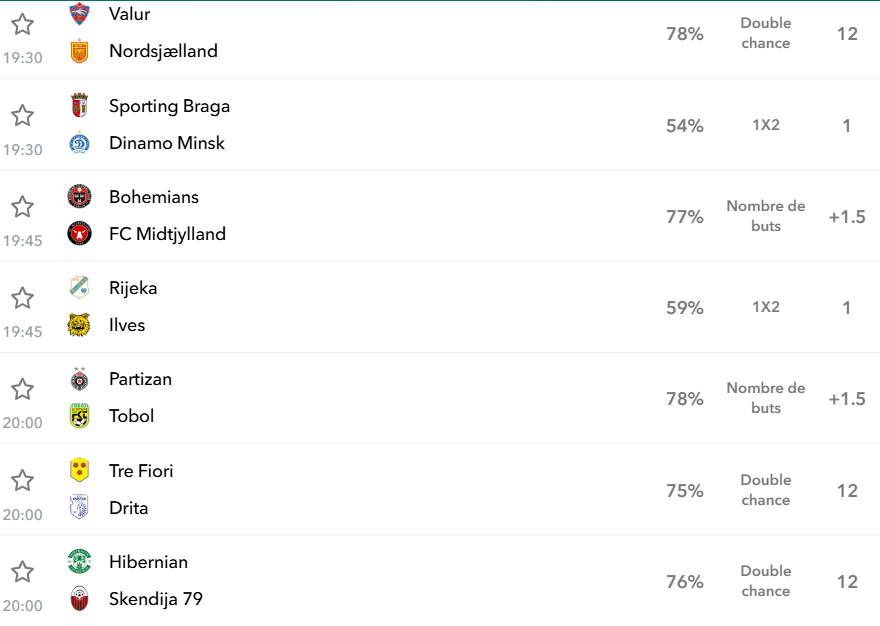Click the FC Midtjylland wolf logo

point(79,234)
